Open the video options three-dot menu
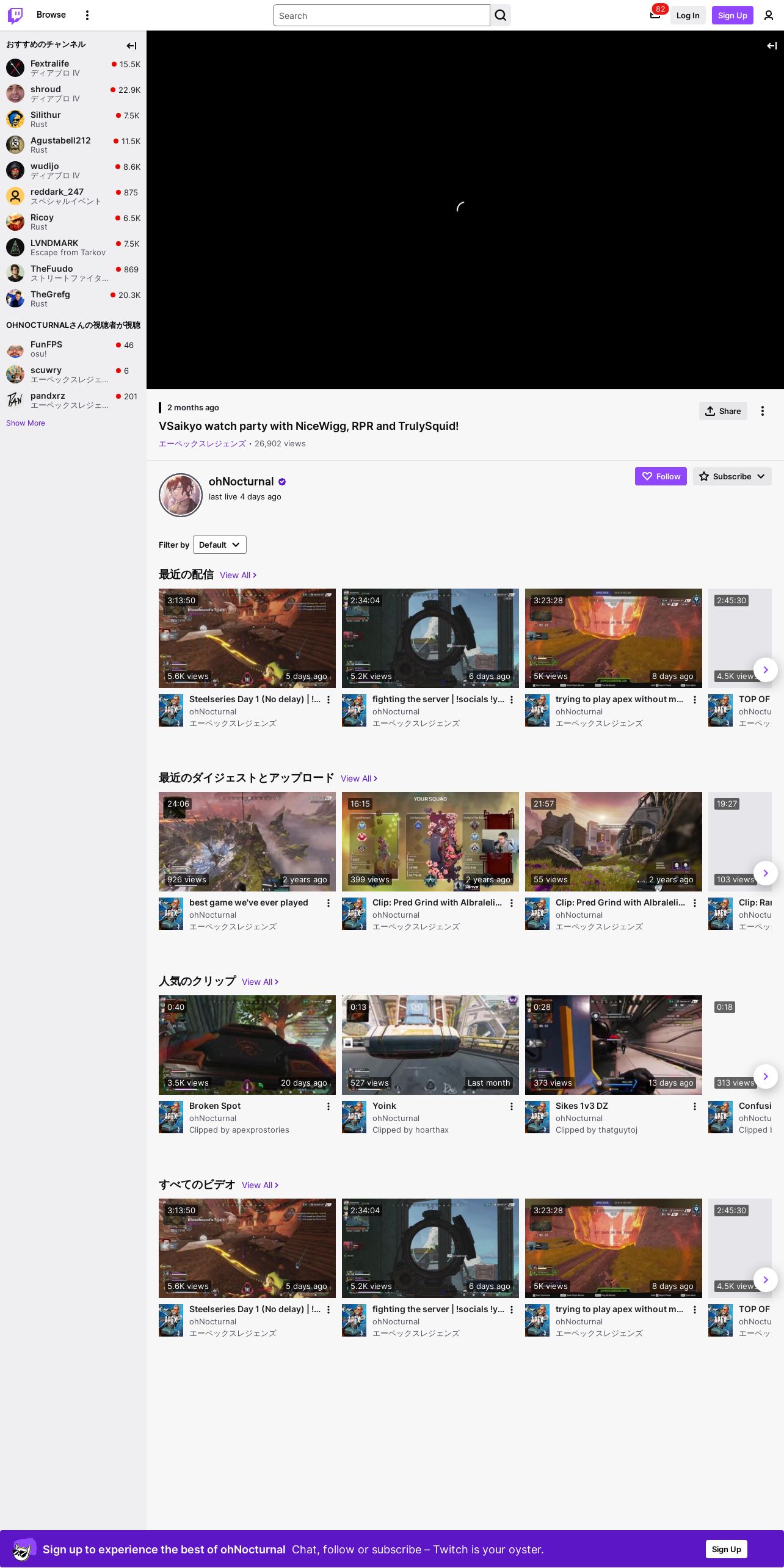The width and height of the screenshot is (784, 1568). [x=763, y=411]
